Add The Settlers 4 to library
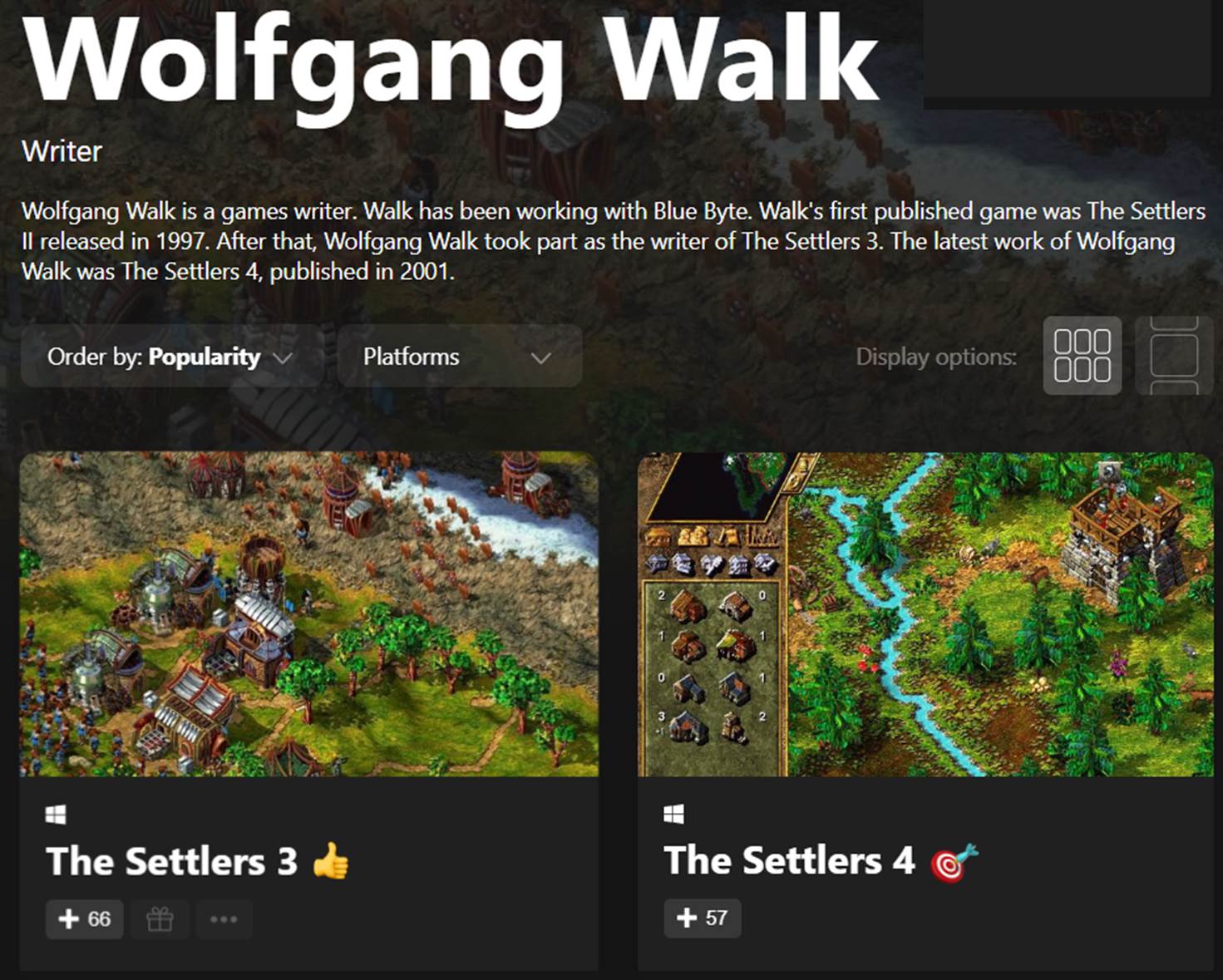1223x980 pixels. (703, 918)
